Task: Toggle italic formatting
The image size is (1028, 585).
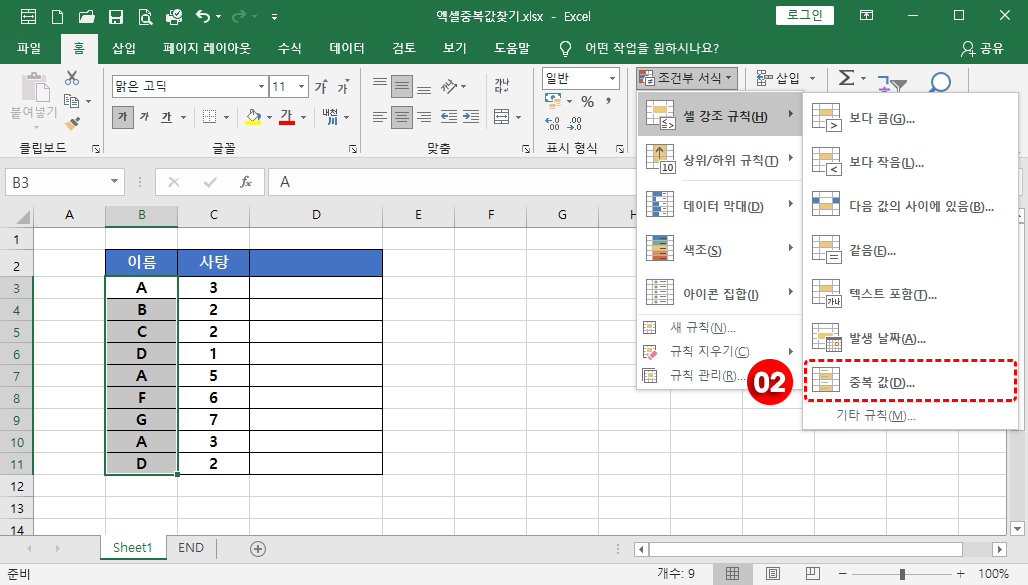Action: (146, 117)
